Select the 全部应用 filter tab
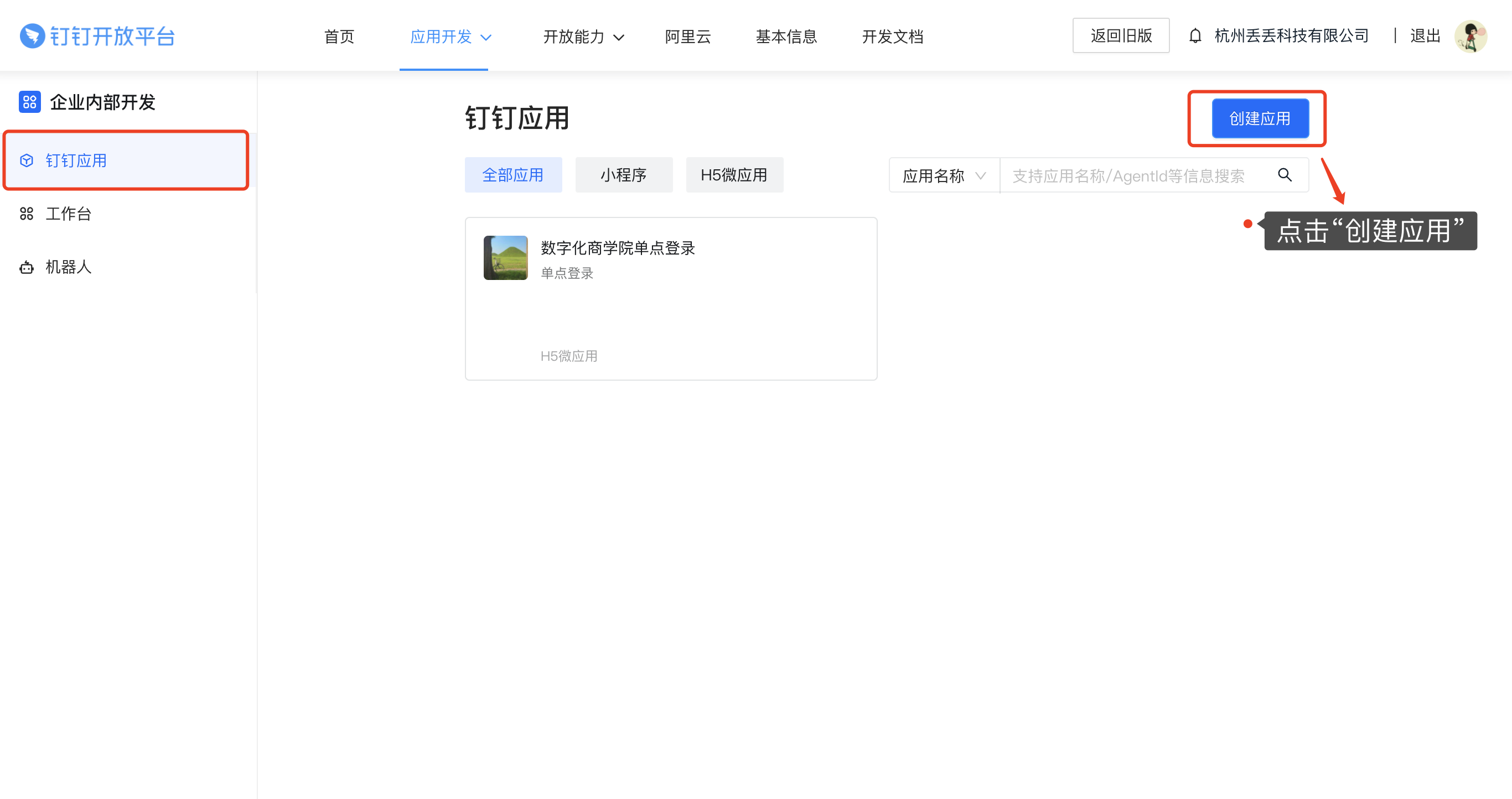 [513, 175]
